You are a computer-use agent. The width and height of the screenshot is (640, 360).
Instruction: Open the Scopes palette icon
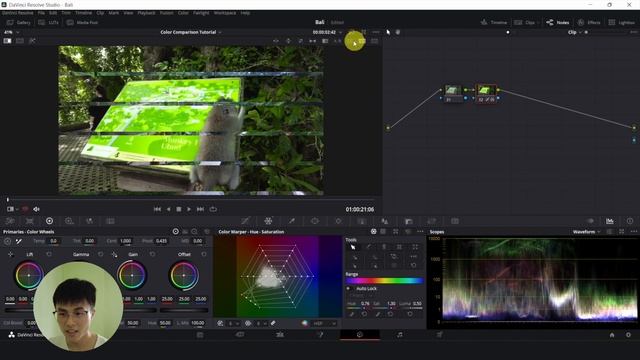[x=610, y=221]
